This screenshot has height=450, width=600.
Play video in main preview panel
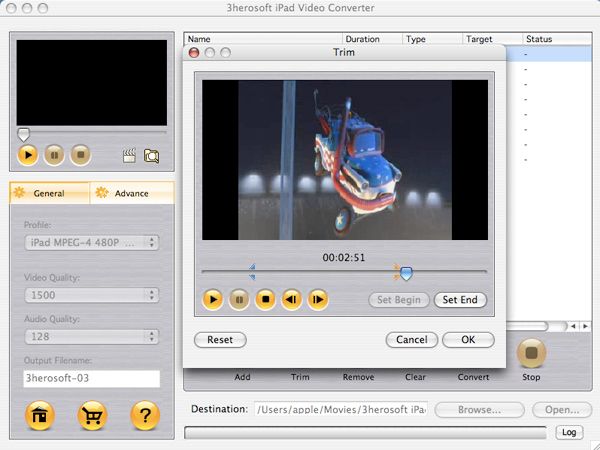tap(28, 155)
